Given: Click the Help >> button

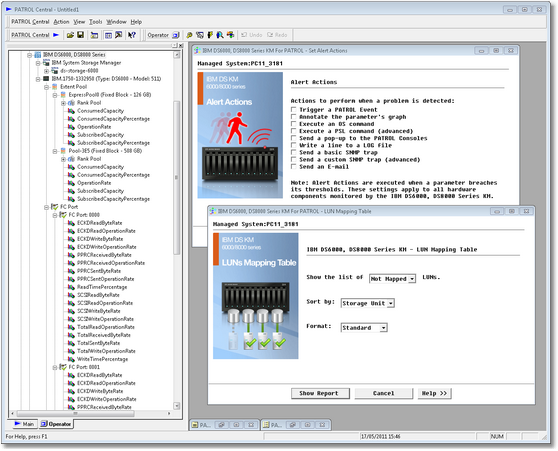Looking at the screenshot, I should [x=434, y=393].
